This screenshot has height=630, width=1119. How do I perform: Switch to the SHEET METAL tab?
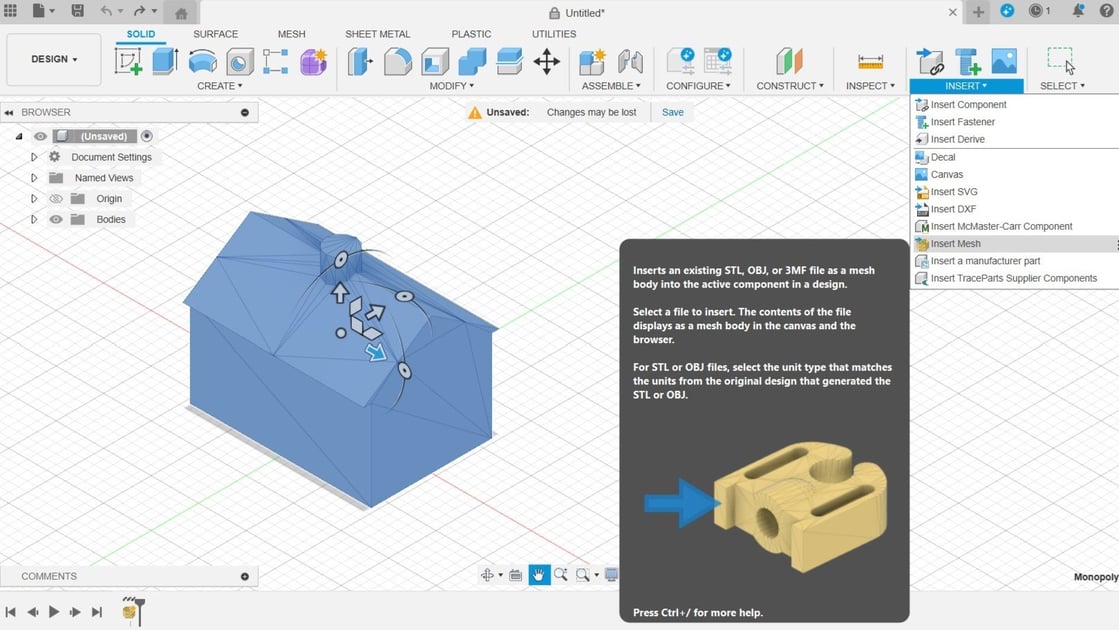coord(377,33)
